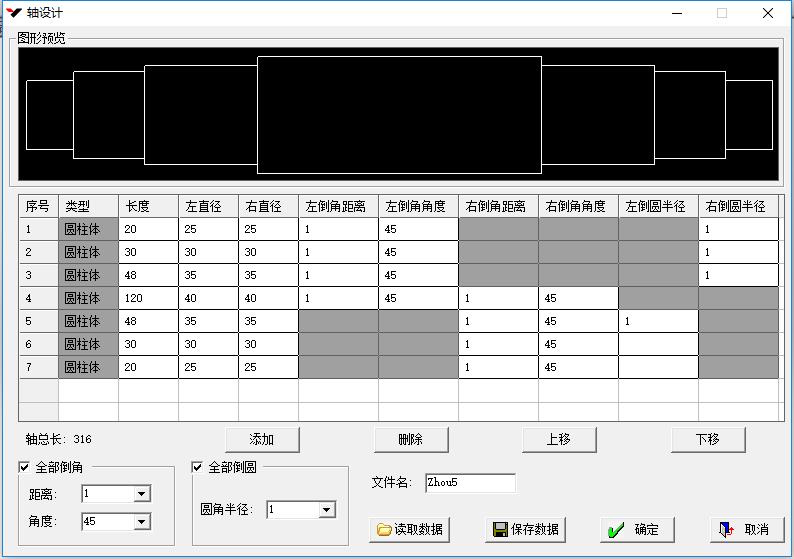Open the 角度 dropdown list
The height and width of the screenshot is (559, 794).
141,522
